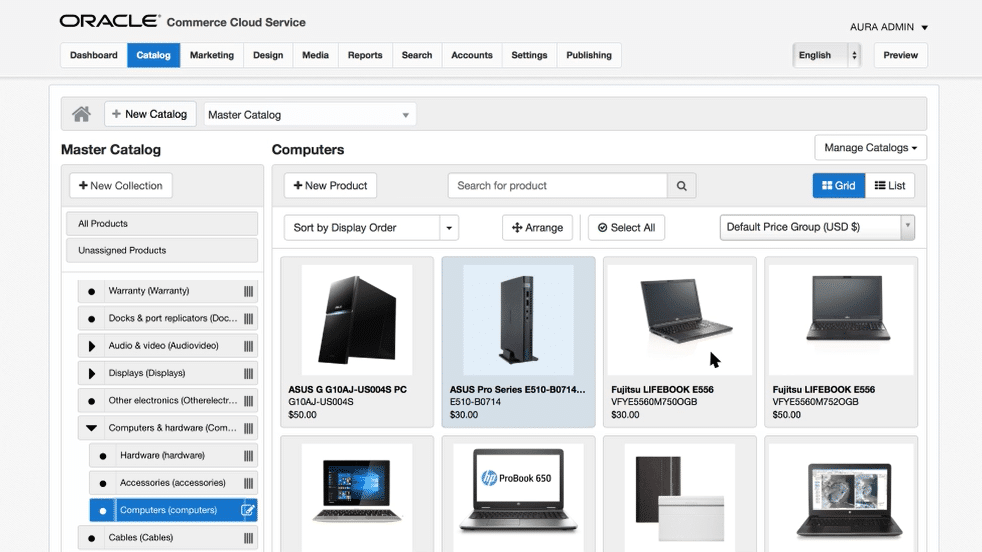
Task: Open the Manage Catalogs dropdown
Action: click(x=871, y=148)
